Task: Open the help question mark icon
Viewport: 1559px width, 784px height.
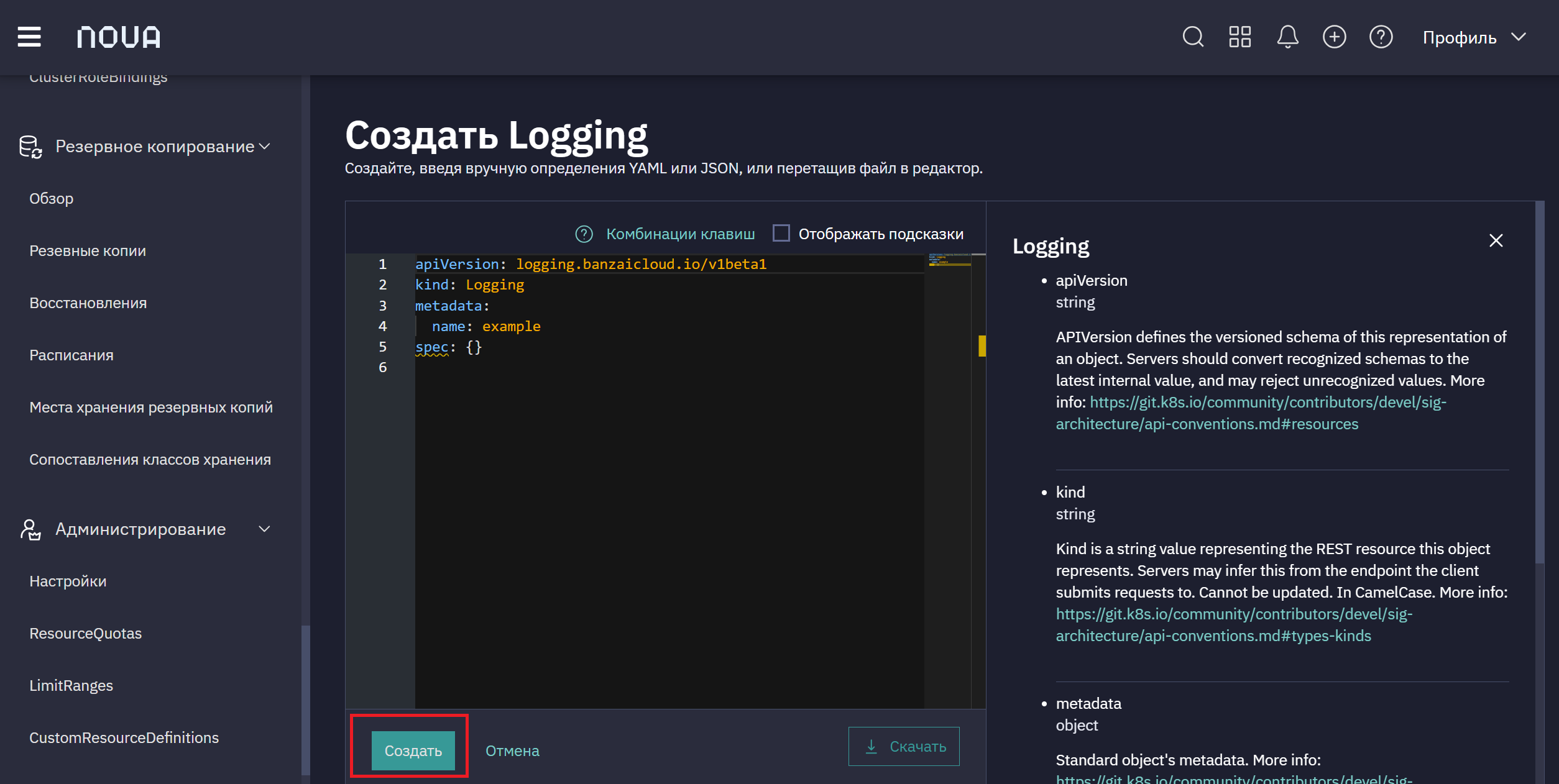Action: click(x=1381, y=37)
